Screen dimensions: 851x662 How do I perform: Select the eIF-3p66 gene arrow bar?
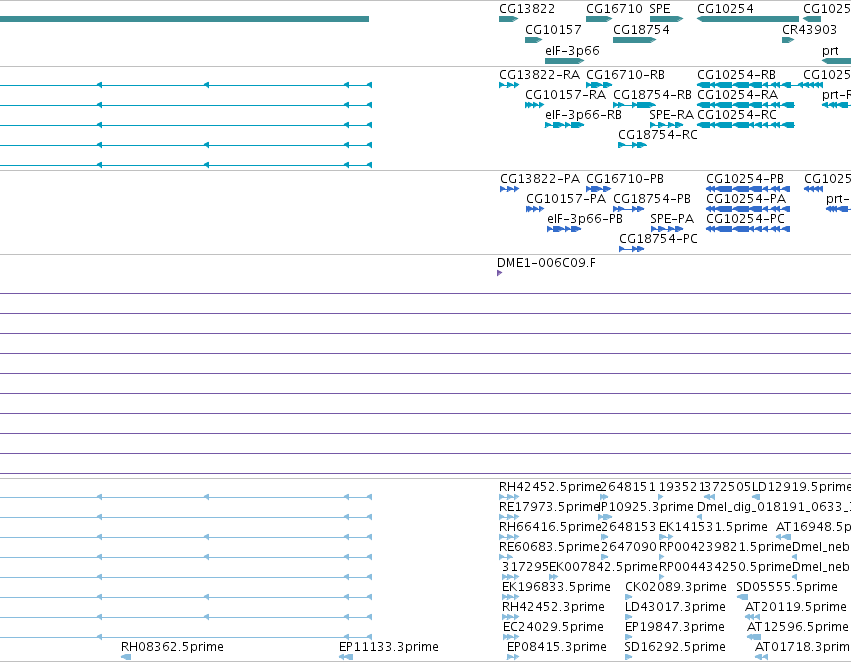pos(564,61)
